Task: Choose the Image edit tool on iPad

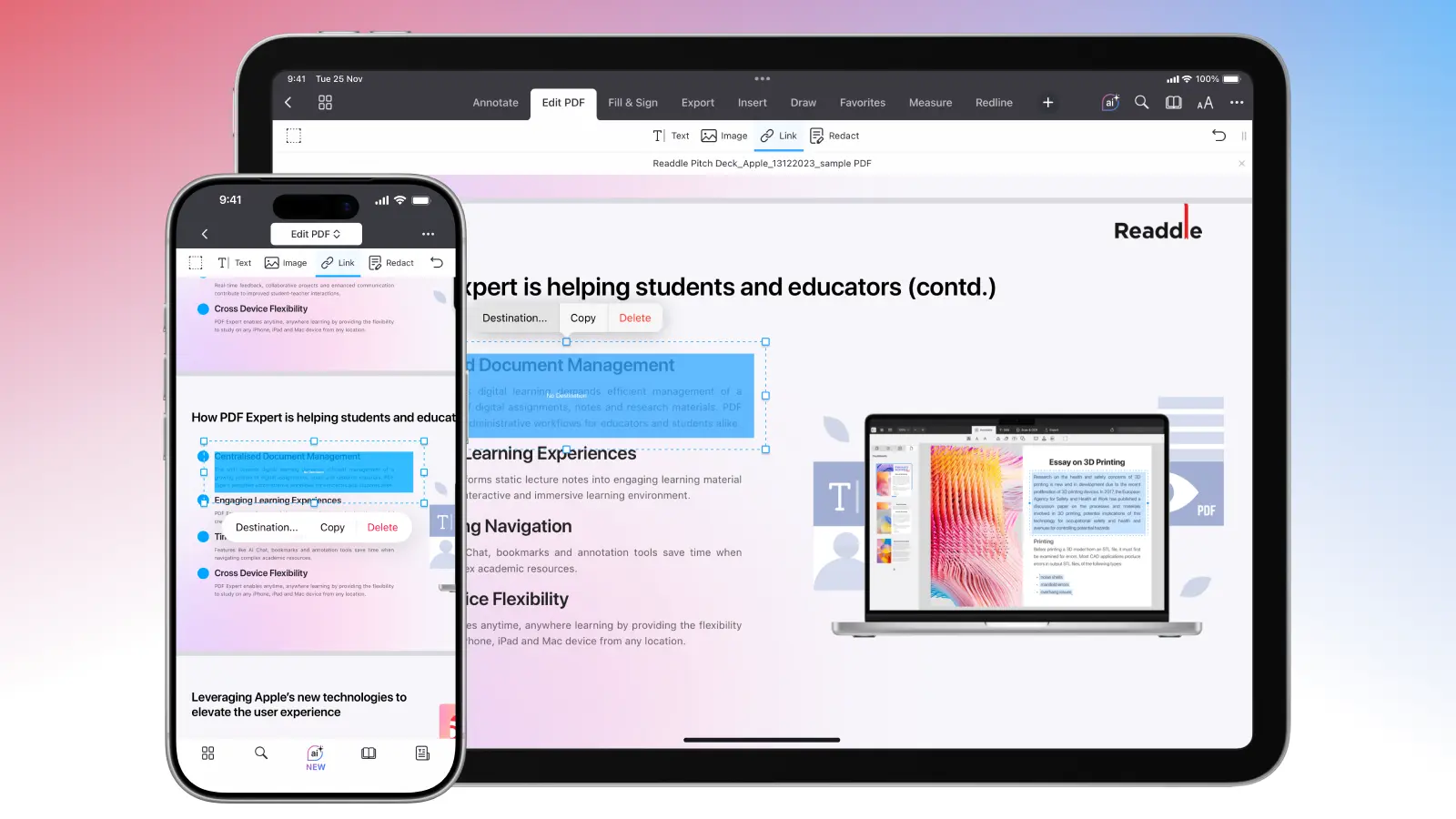Action: tap(724, 136)
